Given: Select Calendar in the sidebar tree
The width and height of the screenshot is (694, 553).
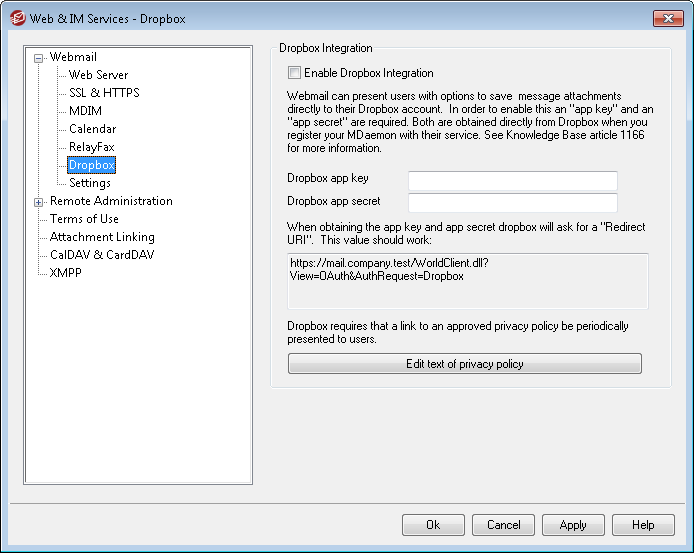Looking at the screenshot, I should [x=92, y=129].
